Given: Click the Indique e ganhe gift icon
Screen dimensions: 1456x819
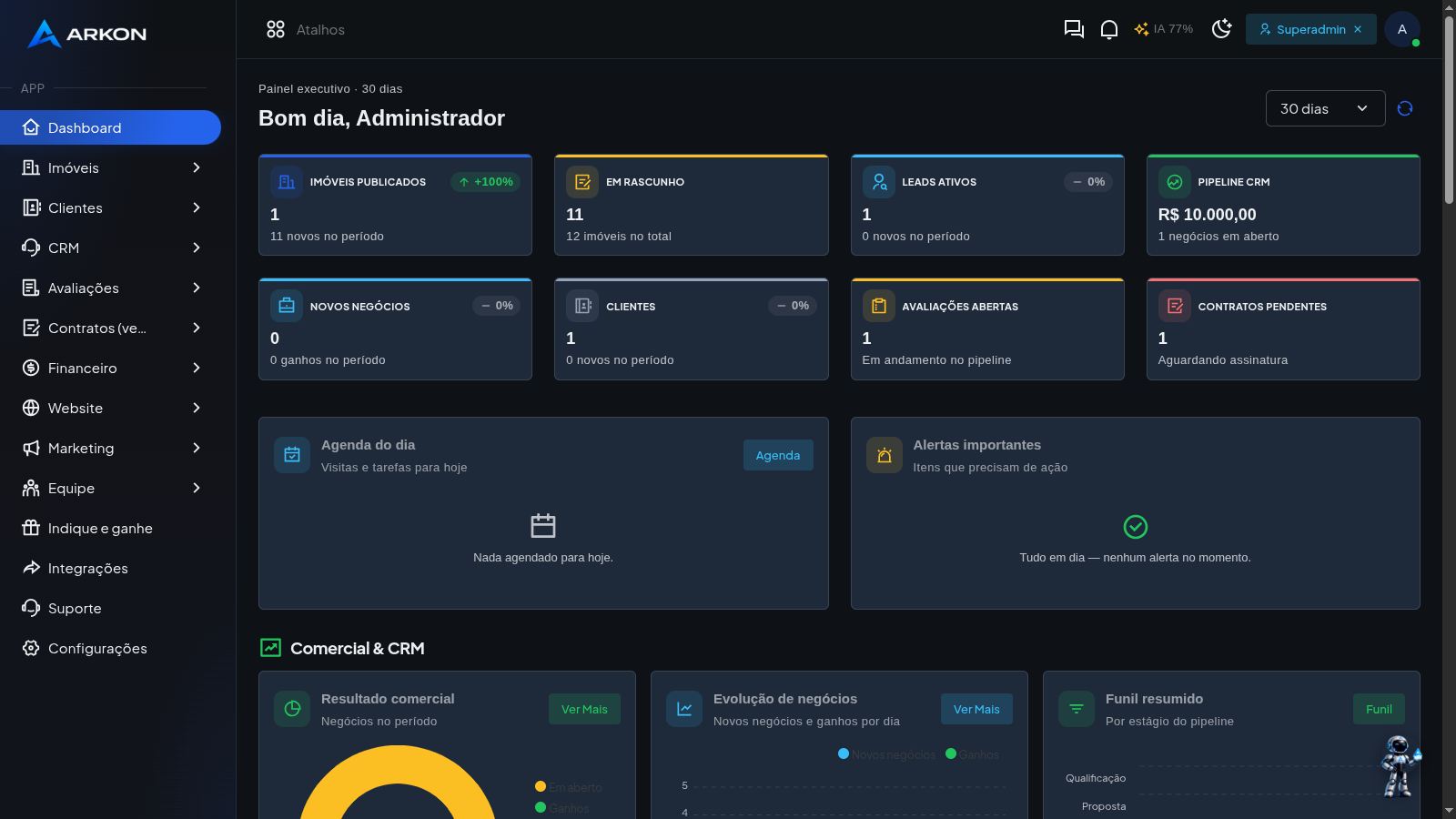Looking at the screenshot, I should coord(31,528).
